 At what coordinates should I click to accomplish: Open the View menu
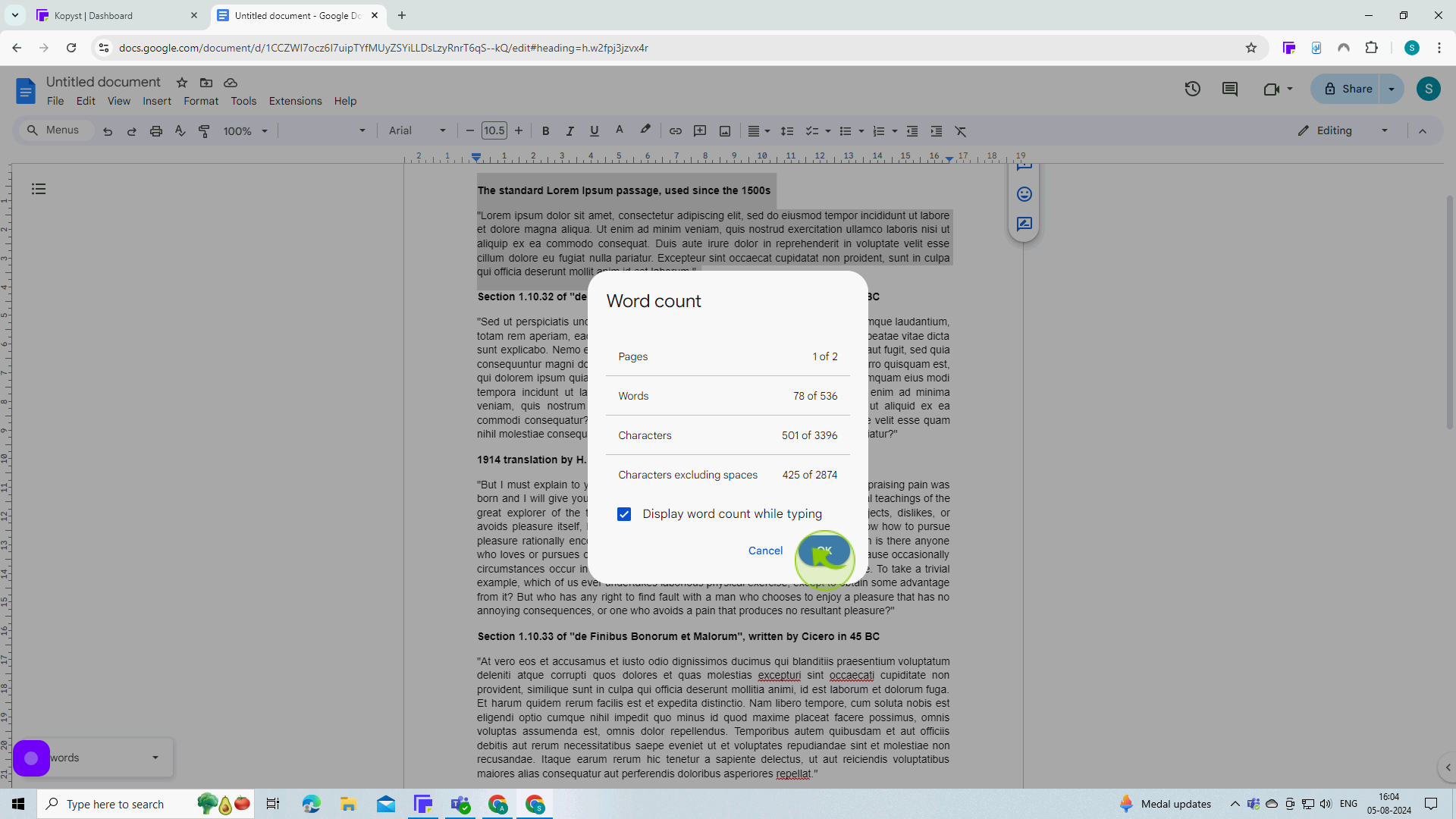pyautogui.click(x=119, y=101)
